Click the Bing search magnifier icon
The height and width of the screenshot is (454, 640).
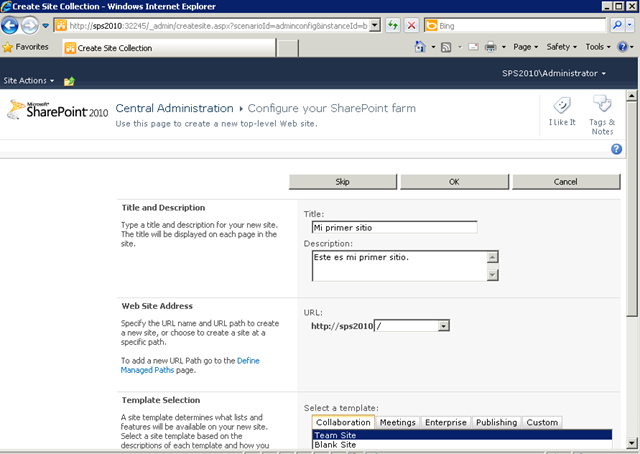pyautogui.click(x=628, y=24)
